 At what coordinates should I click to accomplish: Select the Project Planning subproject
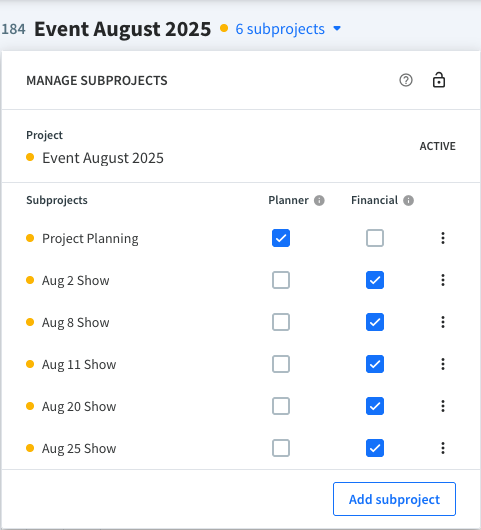click(90, 239)
